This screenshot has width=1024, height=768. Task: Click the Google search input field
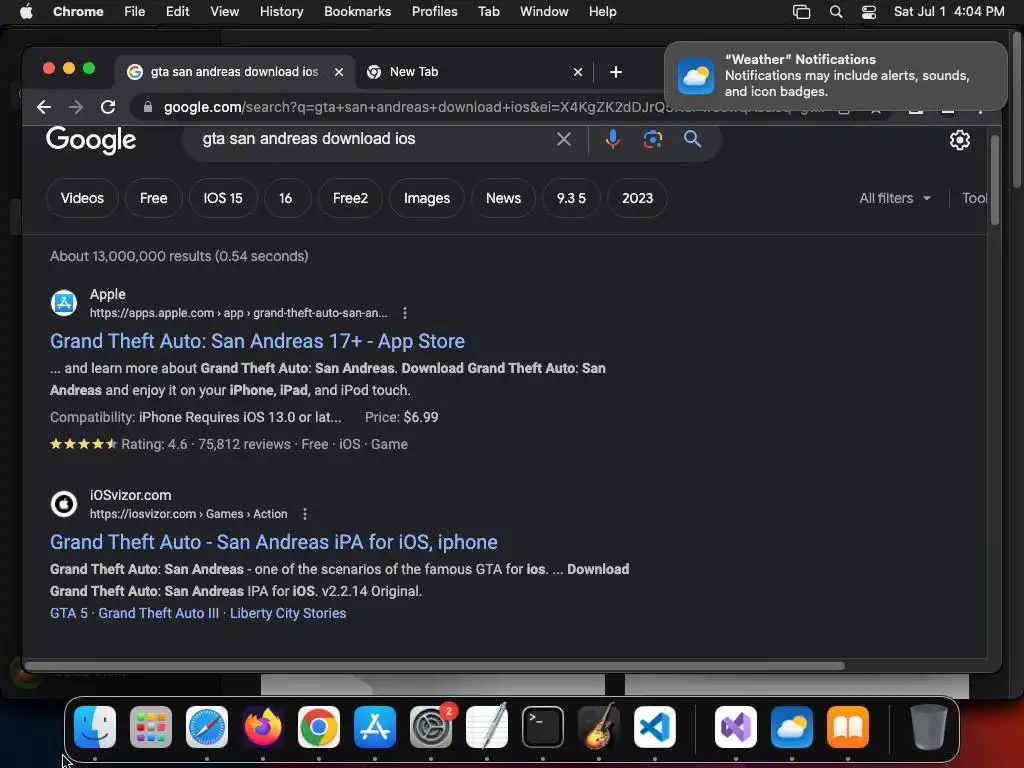372,139
